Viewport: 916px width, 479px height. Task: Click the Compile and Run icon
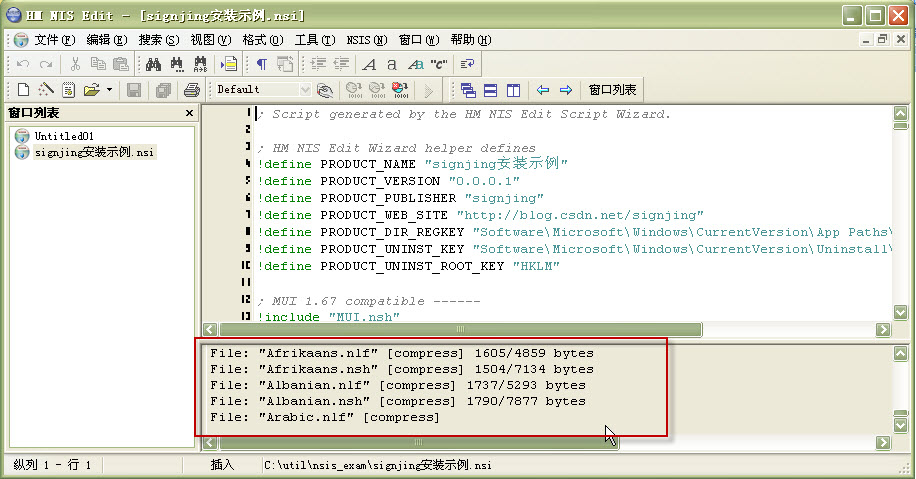coord(377,90)
